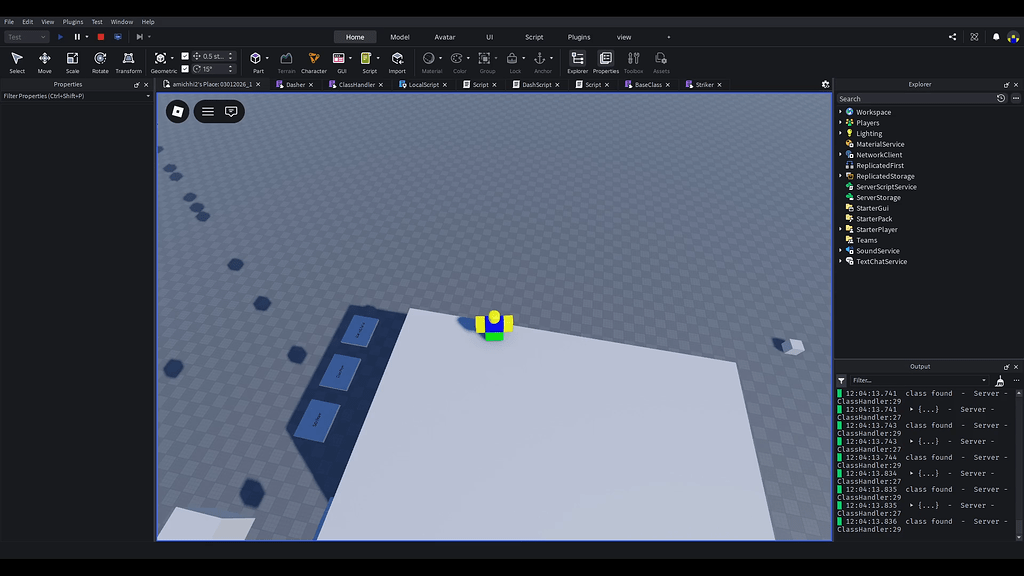
Task: Open the in-game chat bubble icon
Action: 231,112
